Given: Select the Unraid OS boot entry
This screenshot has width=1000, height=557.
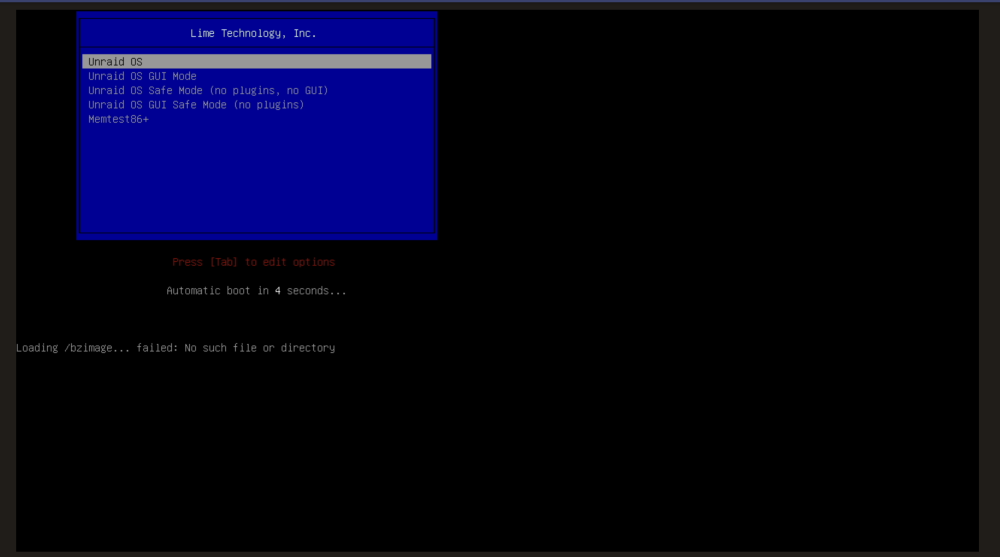Looking at the screenshot, I should (256, 61).
